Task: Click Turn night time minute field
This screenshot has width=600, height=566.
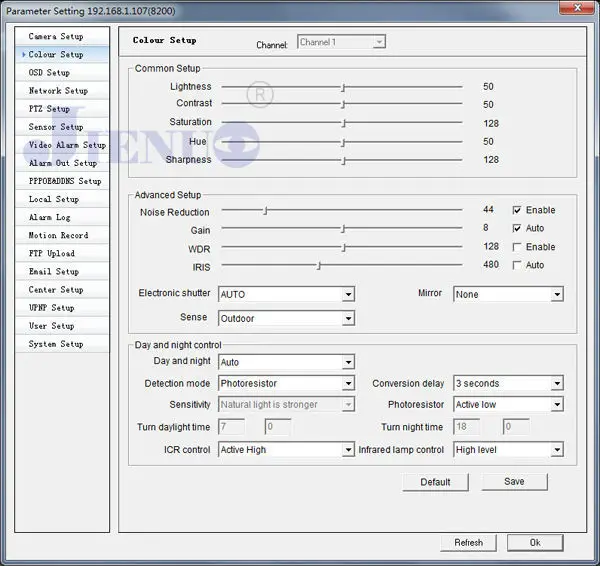Action: (516, 426)
